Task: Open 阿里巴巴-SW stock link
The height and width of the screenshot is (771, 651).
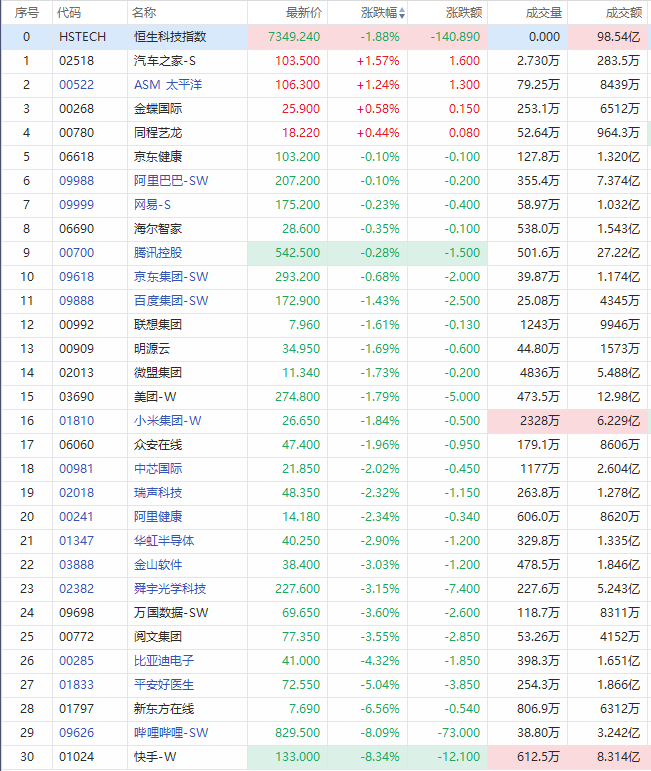Action: (x=171, y=181)
